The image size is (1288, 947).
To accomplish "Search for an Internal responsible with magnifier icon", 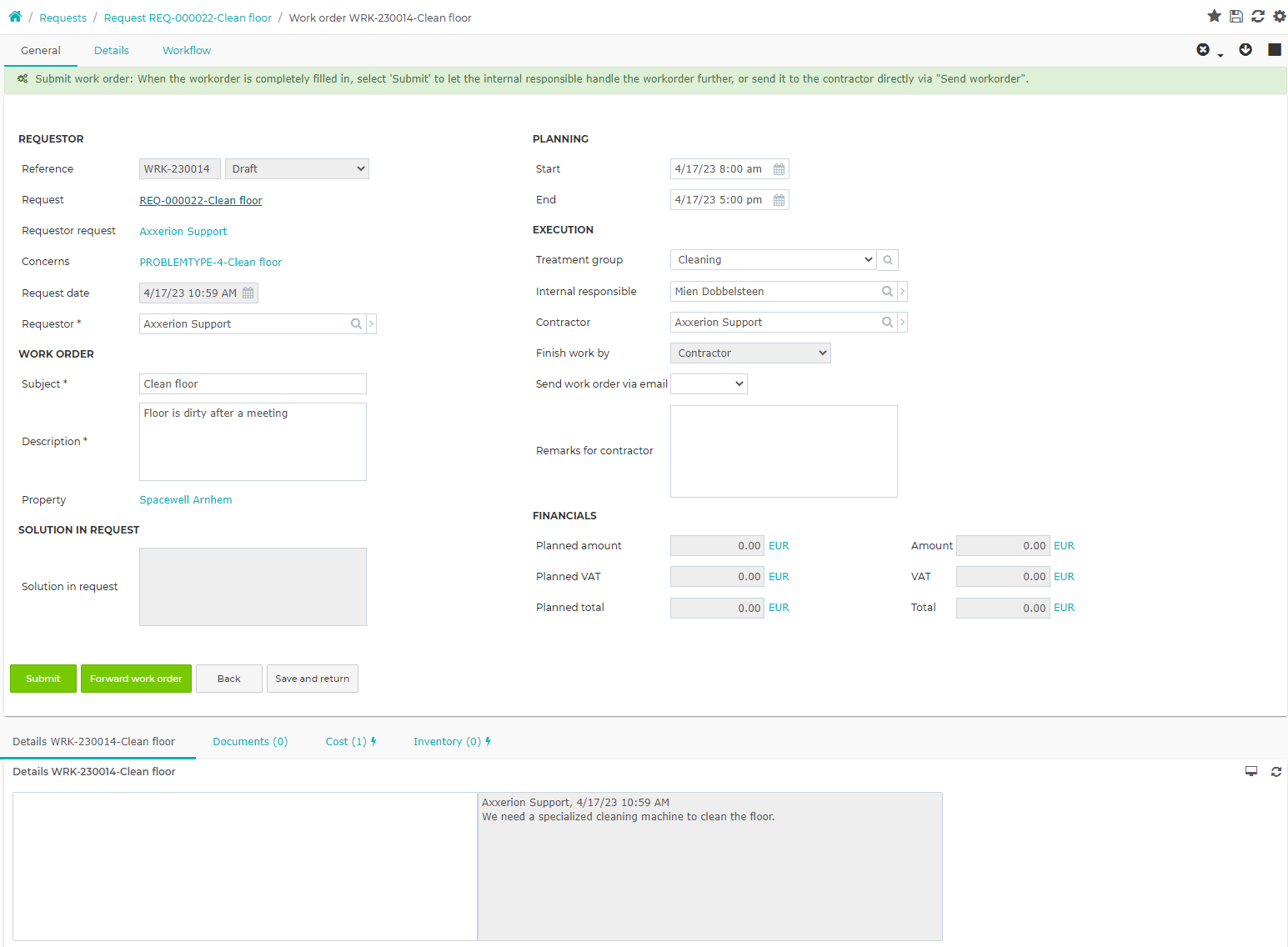I will click(887, 292).
